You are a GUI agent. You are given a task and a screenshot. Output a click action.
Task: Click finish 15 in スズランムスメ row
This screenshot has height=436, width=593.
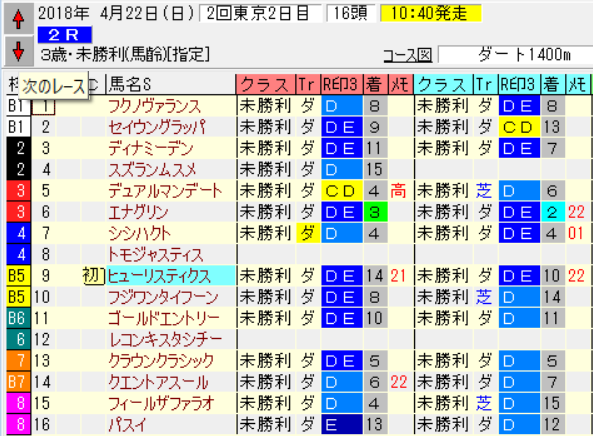point(375,169)
